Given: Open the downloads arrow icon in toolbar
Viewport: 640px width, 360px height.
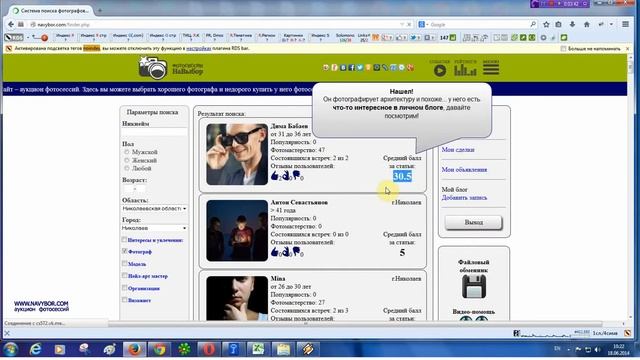Looking at the screenshot, I should point(572,24).
